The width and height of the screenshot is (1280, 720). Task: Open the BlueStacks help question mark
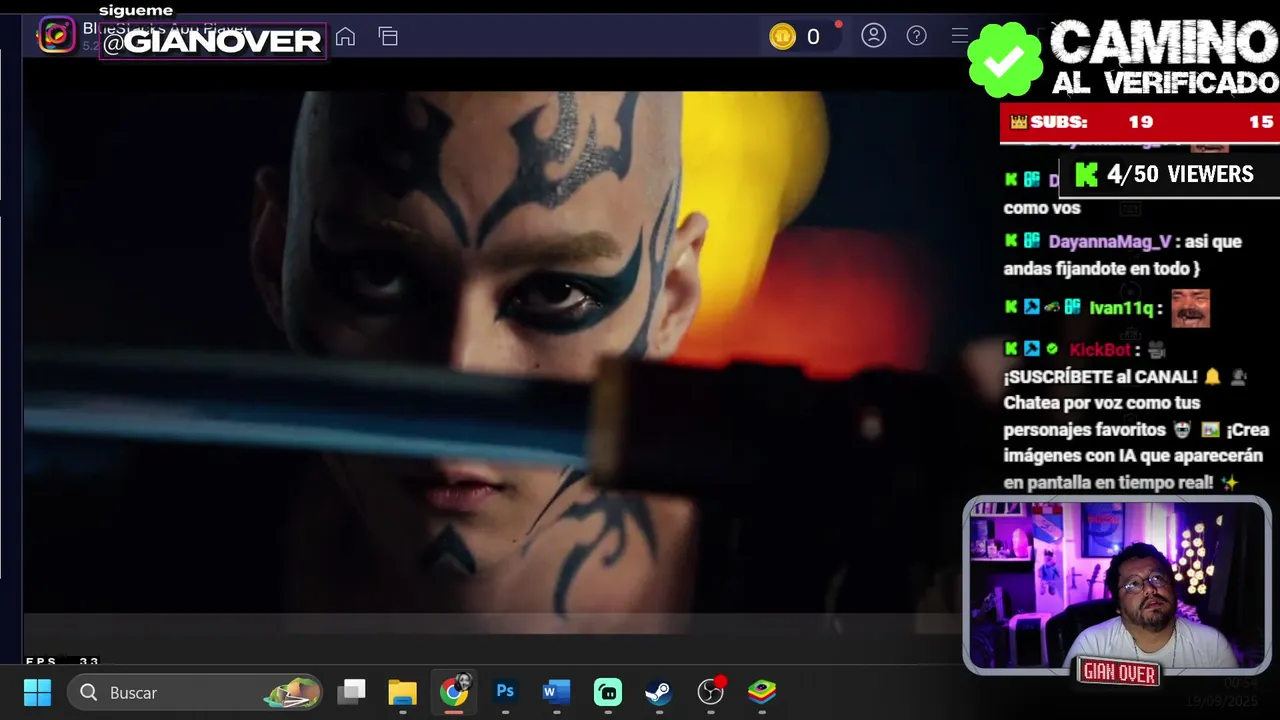(x=916, y=36)
